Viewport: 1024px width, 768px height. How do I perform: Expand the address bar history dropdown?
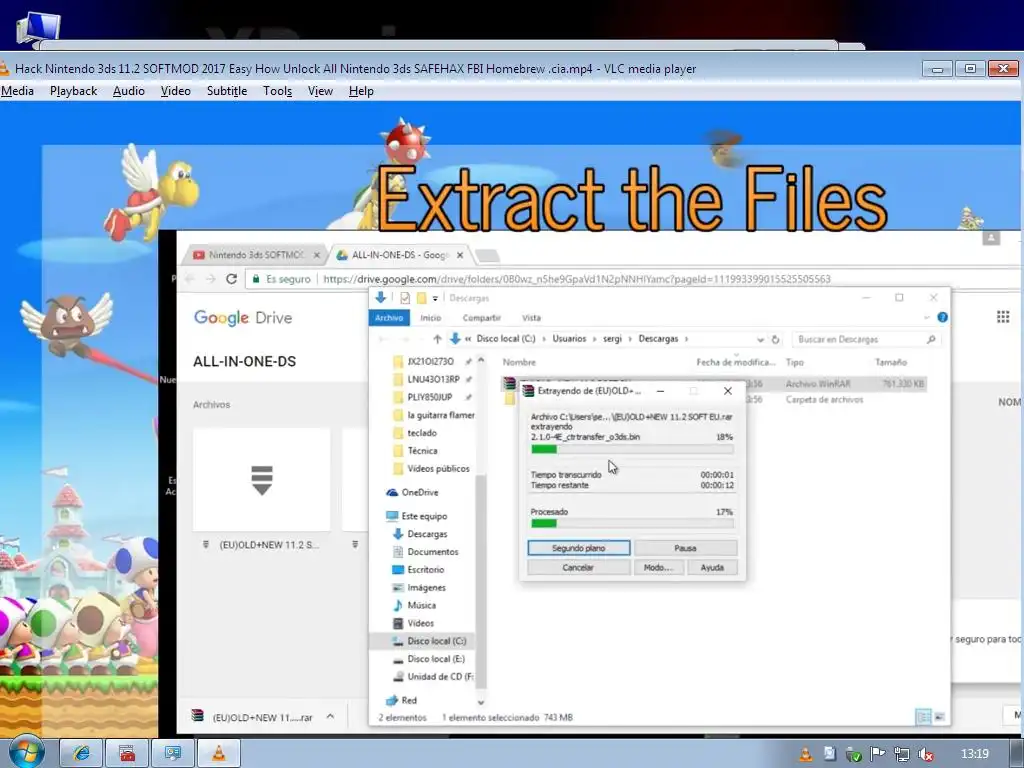[760, 340]
